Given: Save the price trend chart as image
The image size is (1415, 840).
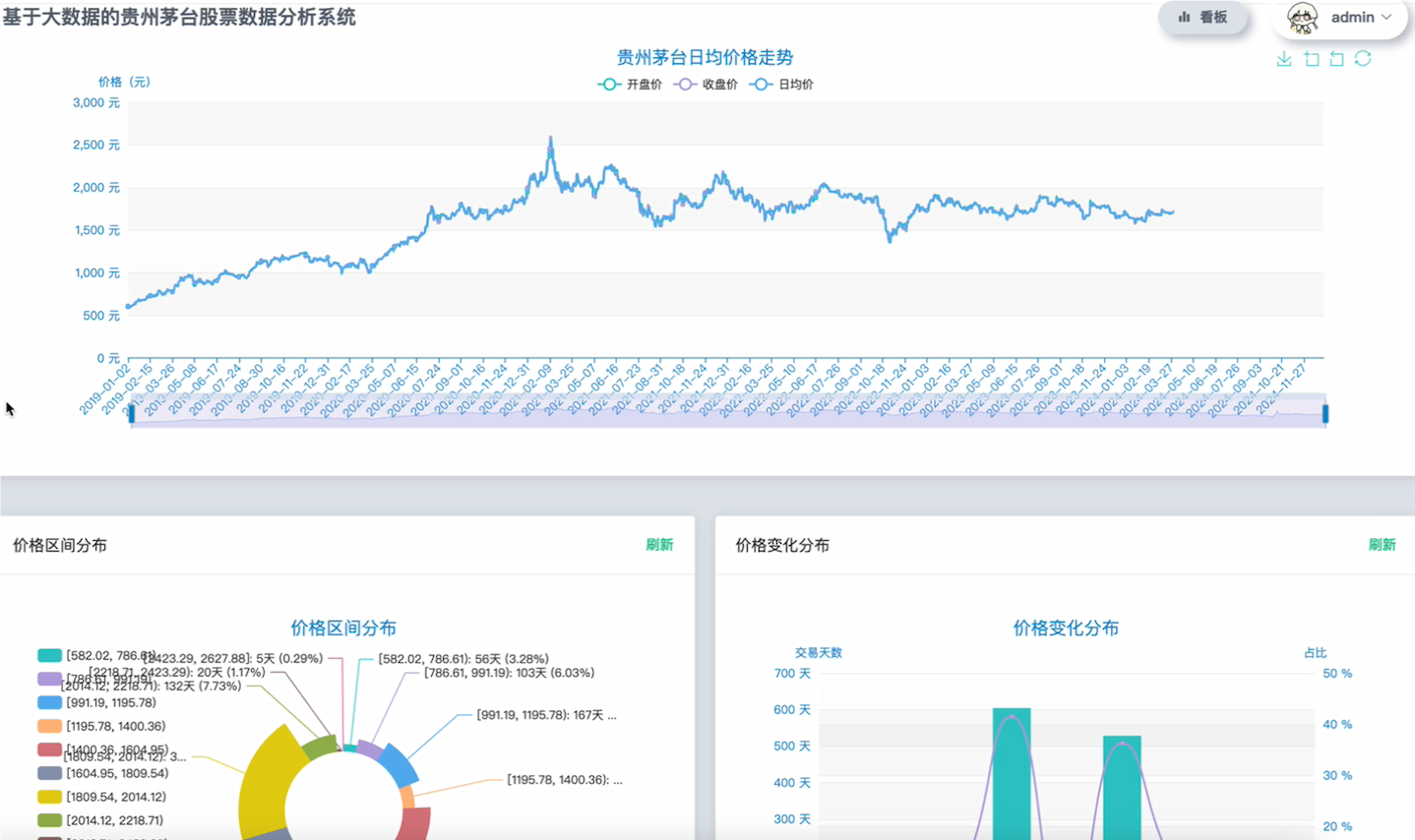Looking at the screenshot, I should (x=1284, y=59).
